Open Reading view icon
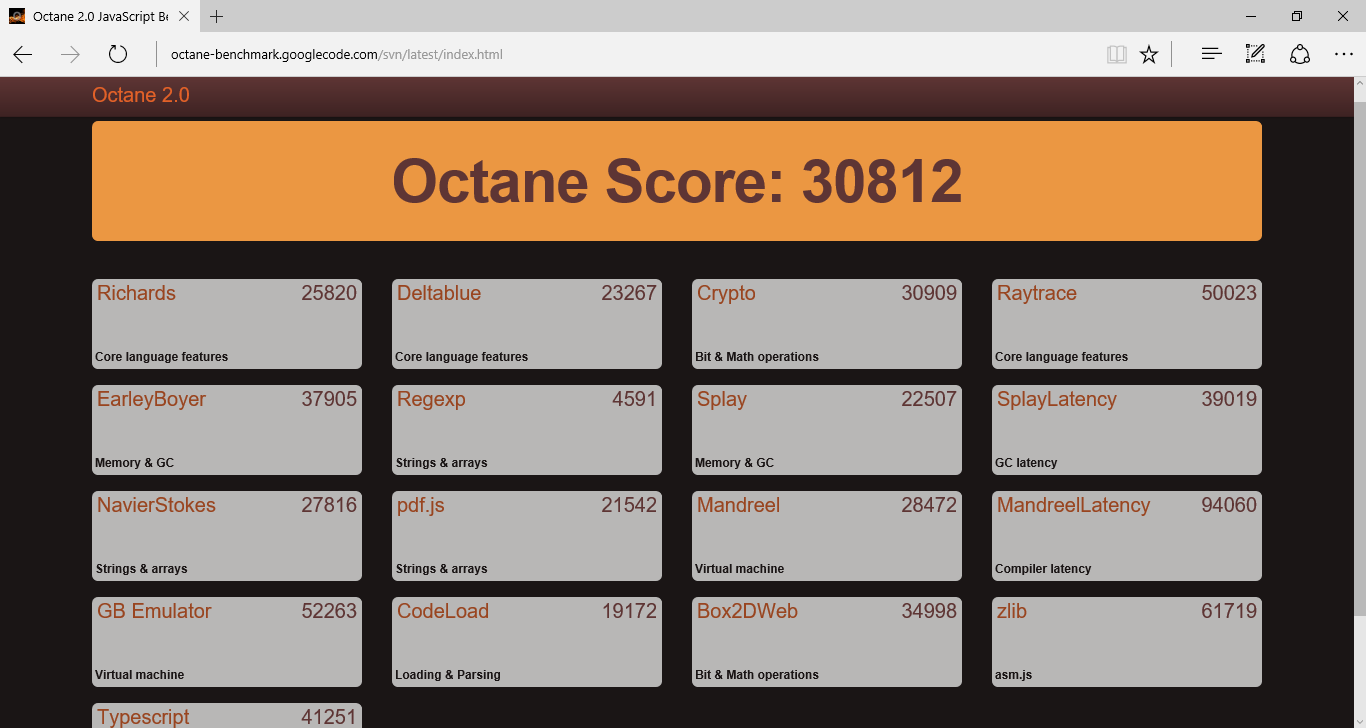1366x728 pixels. tap(1116, 54)
